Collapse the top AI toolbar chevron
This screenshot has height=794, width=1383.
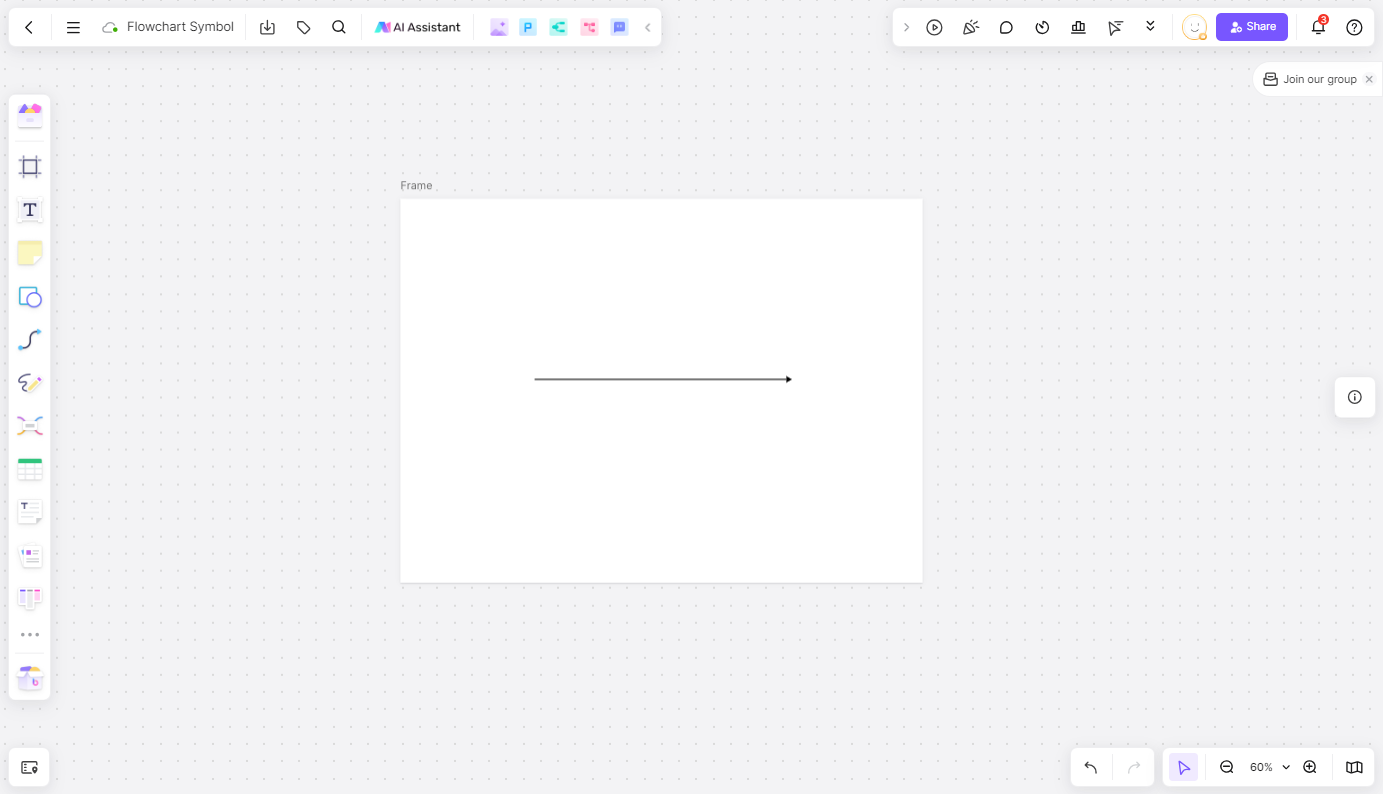pyautogui.click(x=648, y=27)
